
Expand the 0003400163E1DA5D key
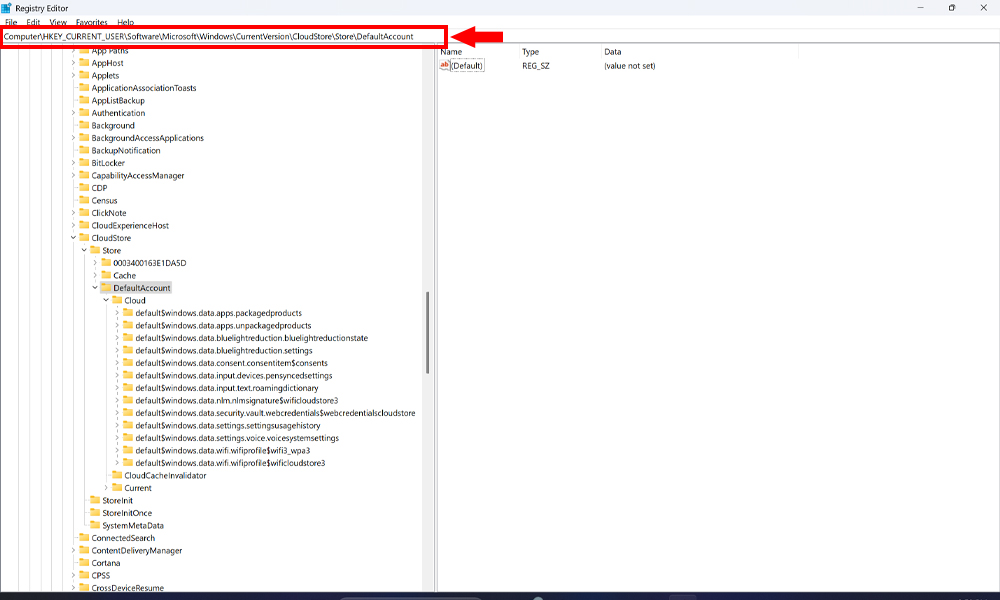[x=95, y=263]
